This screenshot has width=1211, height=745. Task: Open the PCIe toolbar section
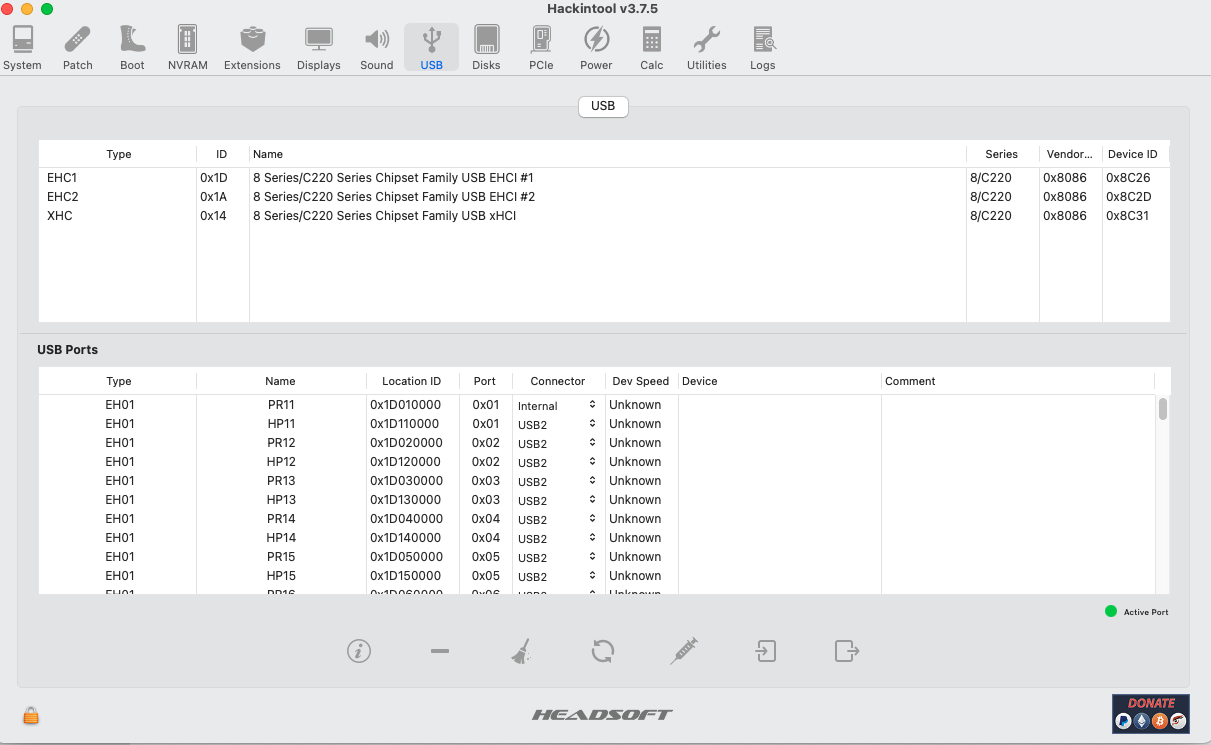541,47
